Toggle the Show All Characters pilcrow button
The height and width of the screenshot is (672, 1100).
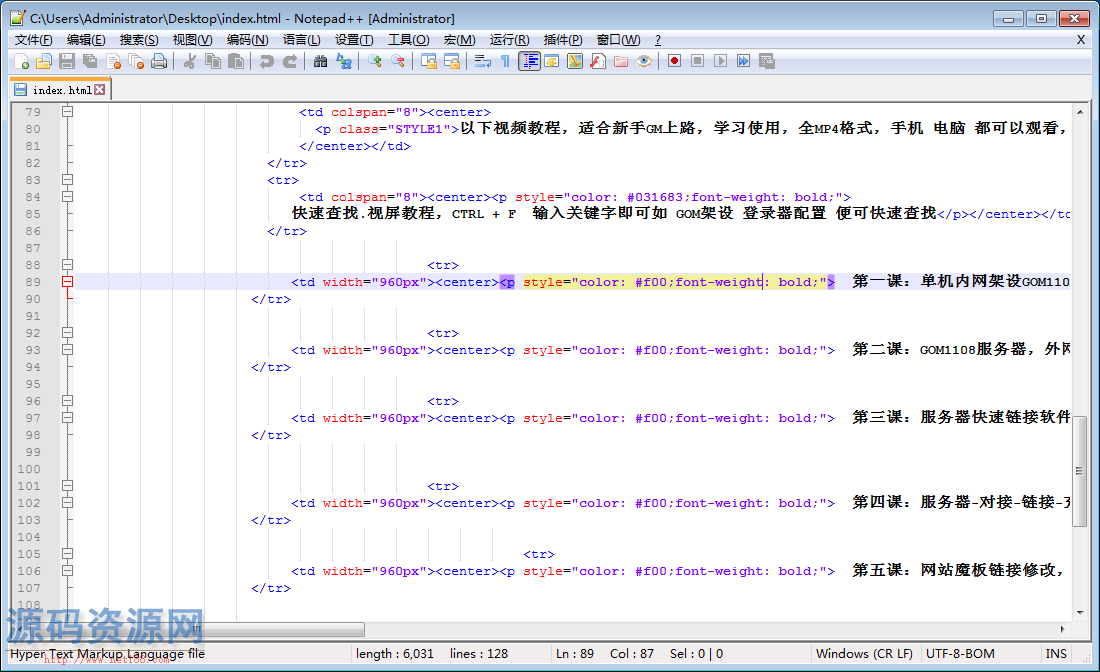pos(505,61)
